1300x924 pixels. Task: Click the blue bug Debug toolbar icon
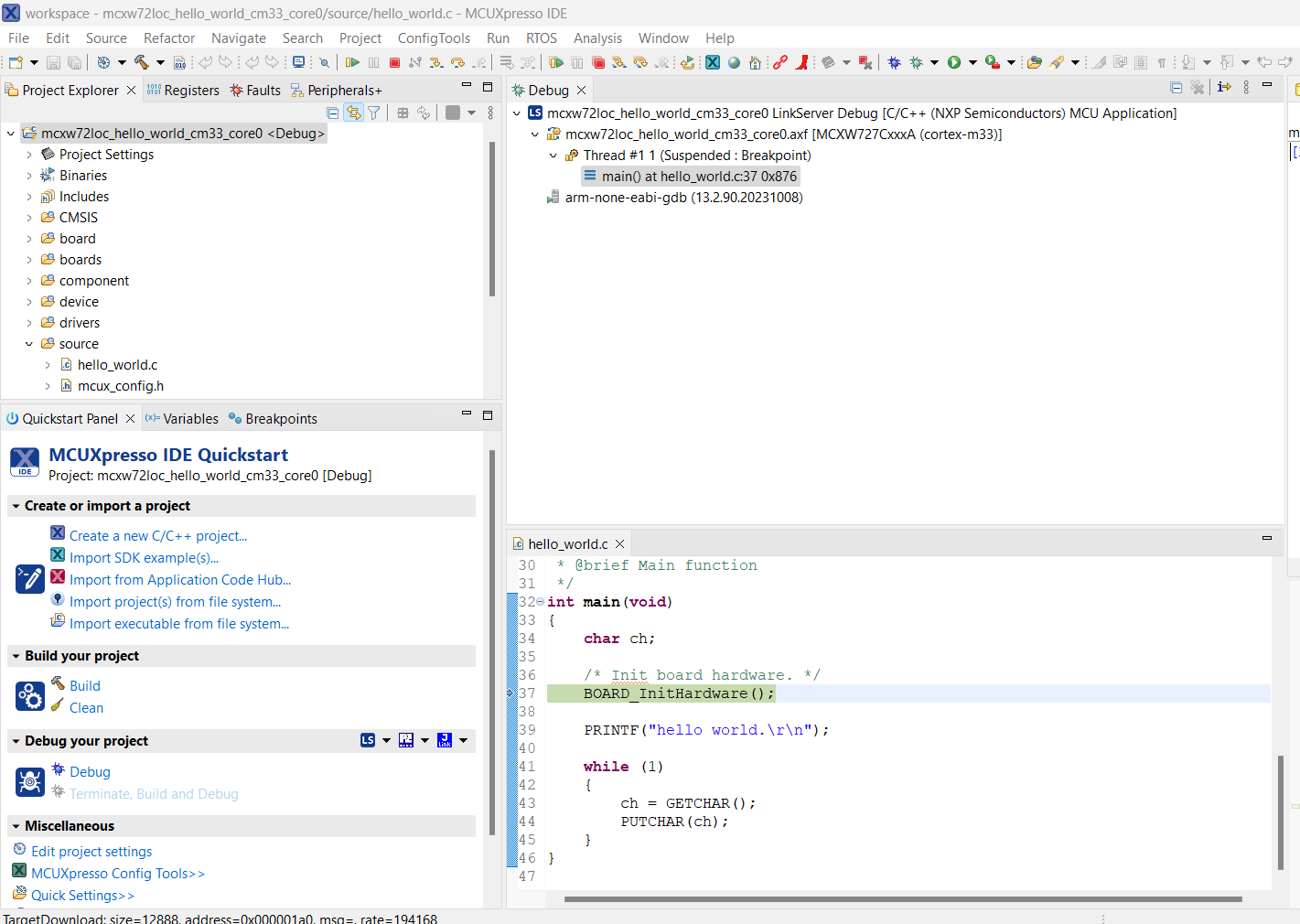pos(894,63)
